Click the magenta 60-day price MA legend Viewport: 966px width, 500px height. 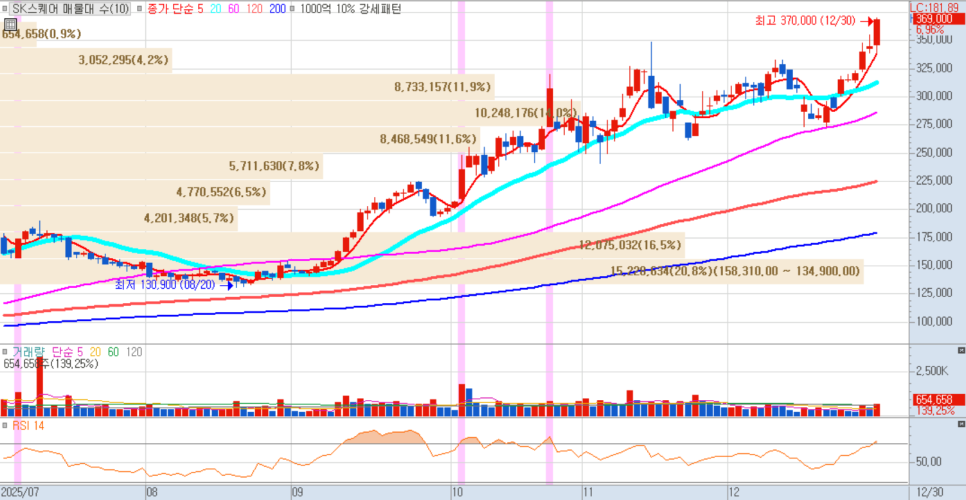pyautogui.click(x=235, y=9)
